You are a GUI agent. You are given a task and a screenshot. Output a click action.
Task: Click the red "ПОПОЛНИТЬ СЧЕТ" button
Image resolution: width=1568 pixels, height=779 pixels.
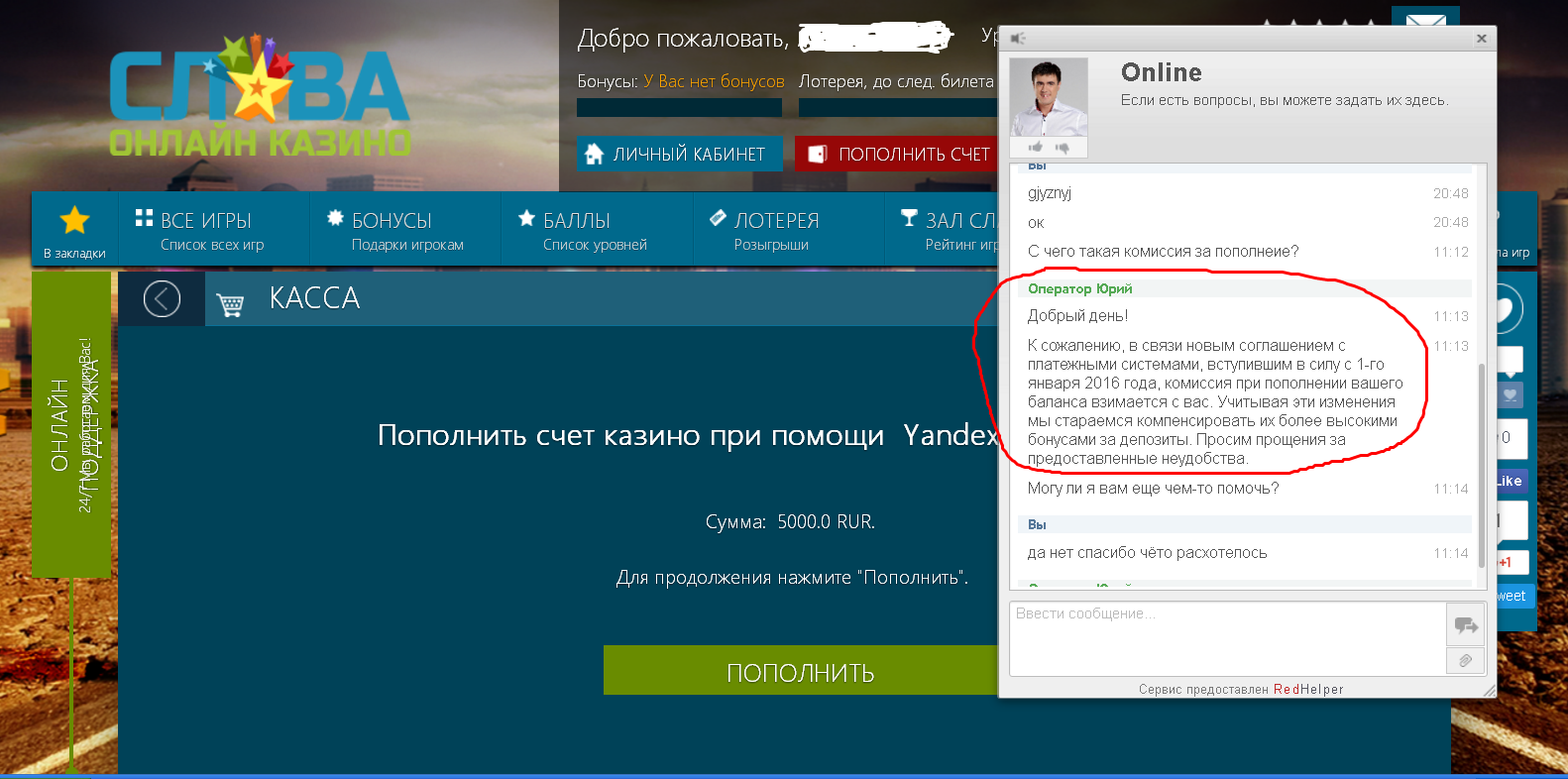point(897,154)
